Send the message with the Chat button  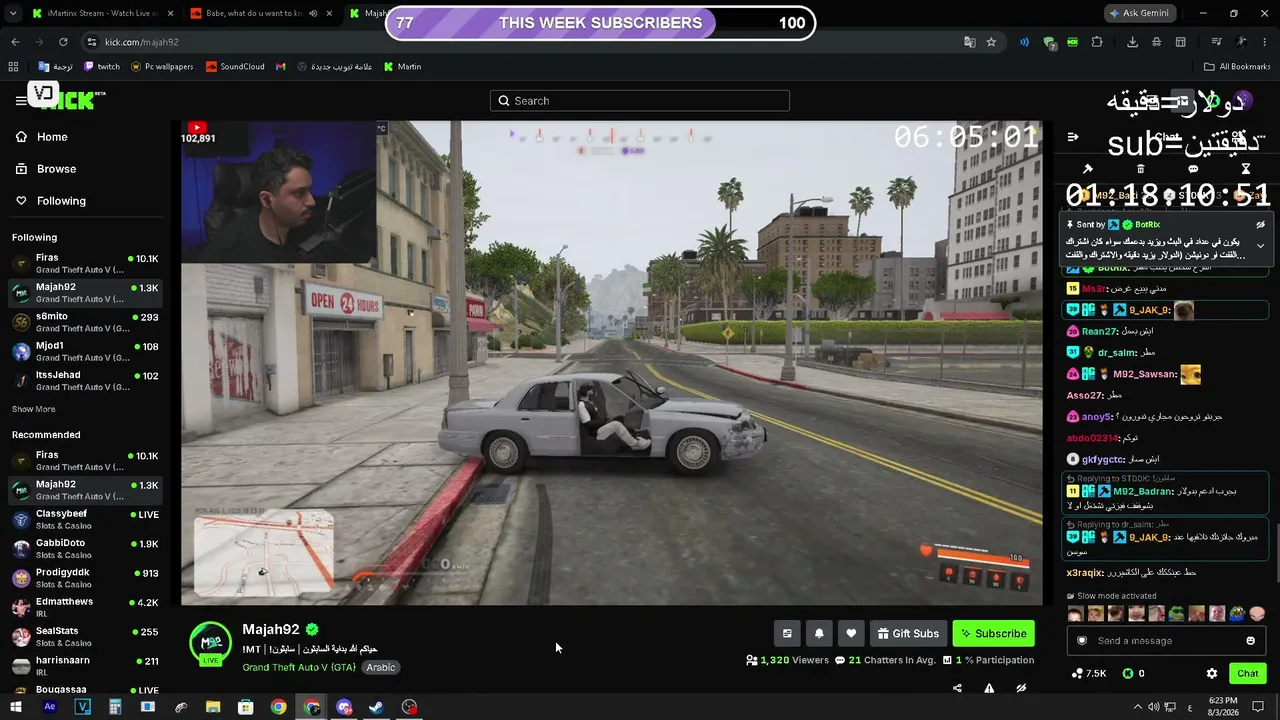pos(1247,673)
